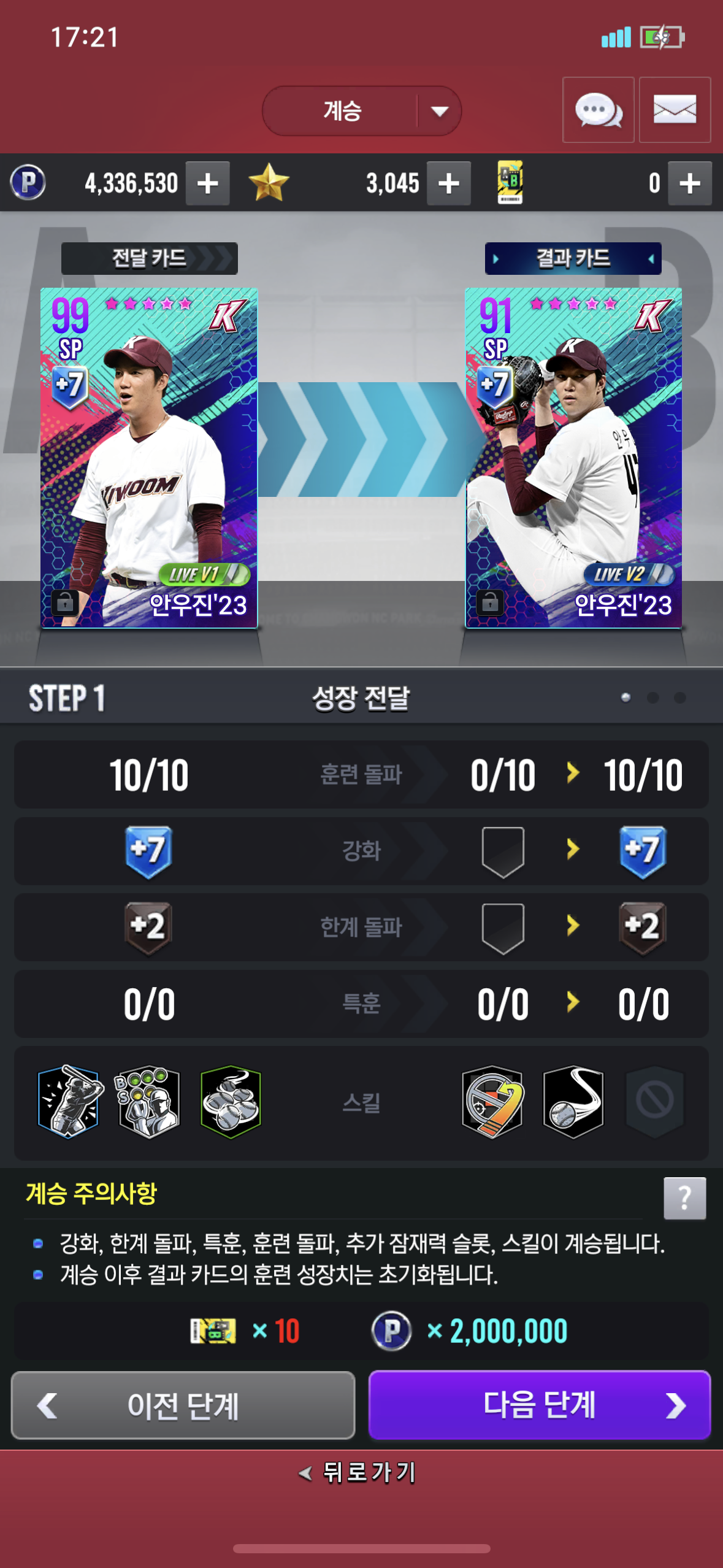723x1568 pixels.
Task: Add tickets with the rightmost plus button
Action: (x=689, y=183)
